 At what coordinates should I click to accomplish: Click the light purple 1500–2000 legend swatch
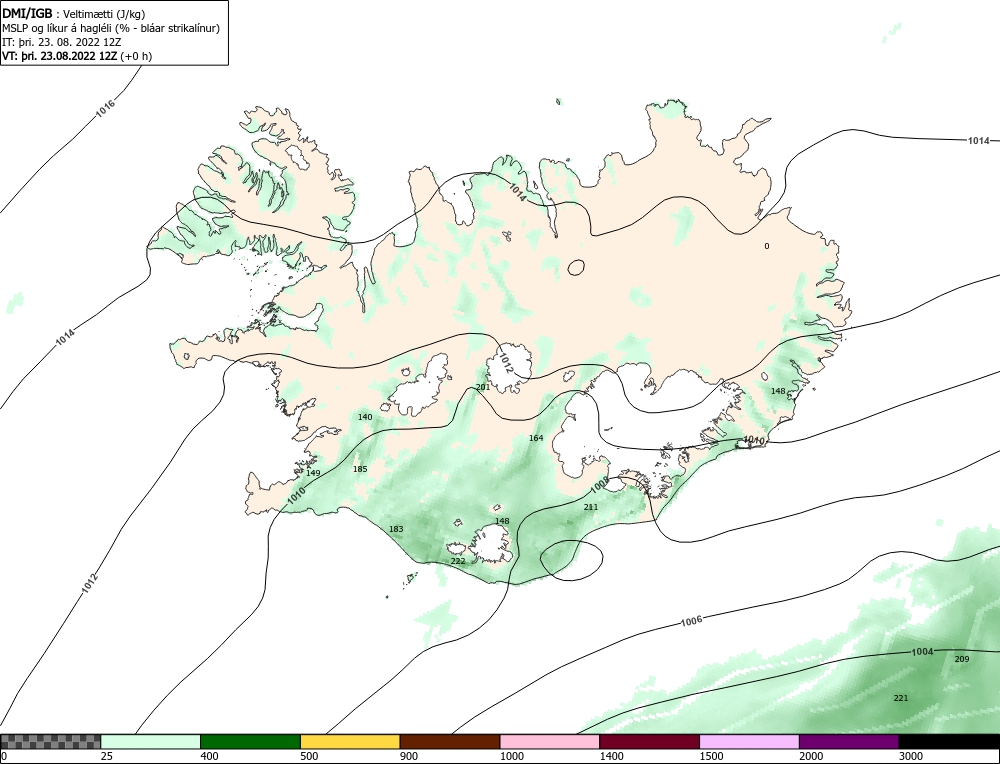coord(749,742)
